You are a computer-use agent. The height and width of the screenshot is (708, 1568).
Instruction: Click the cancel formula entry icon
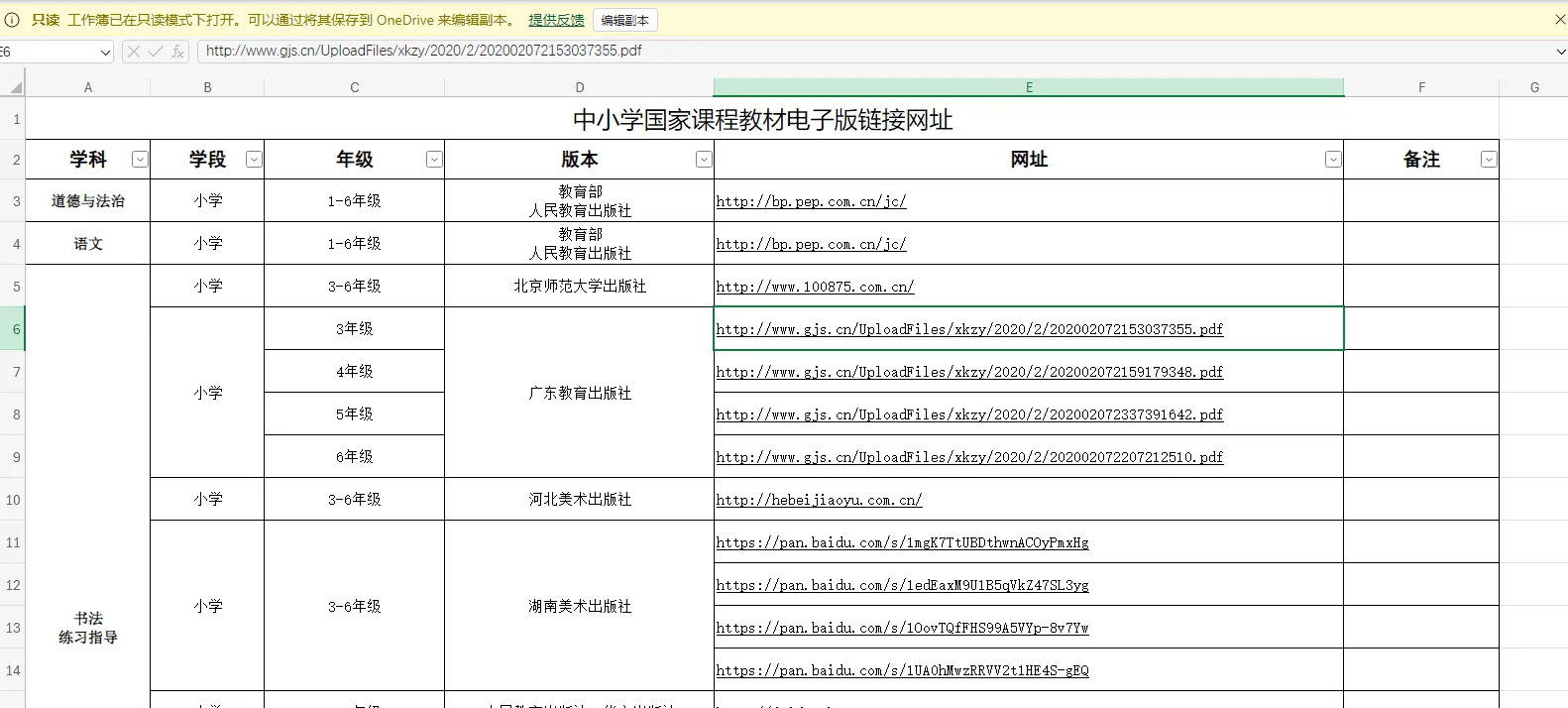click(134, 52)
